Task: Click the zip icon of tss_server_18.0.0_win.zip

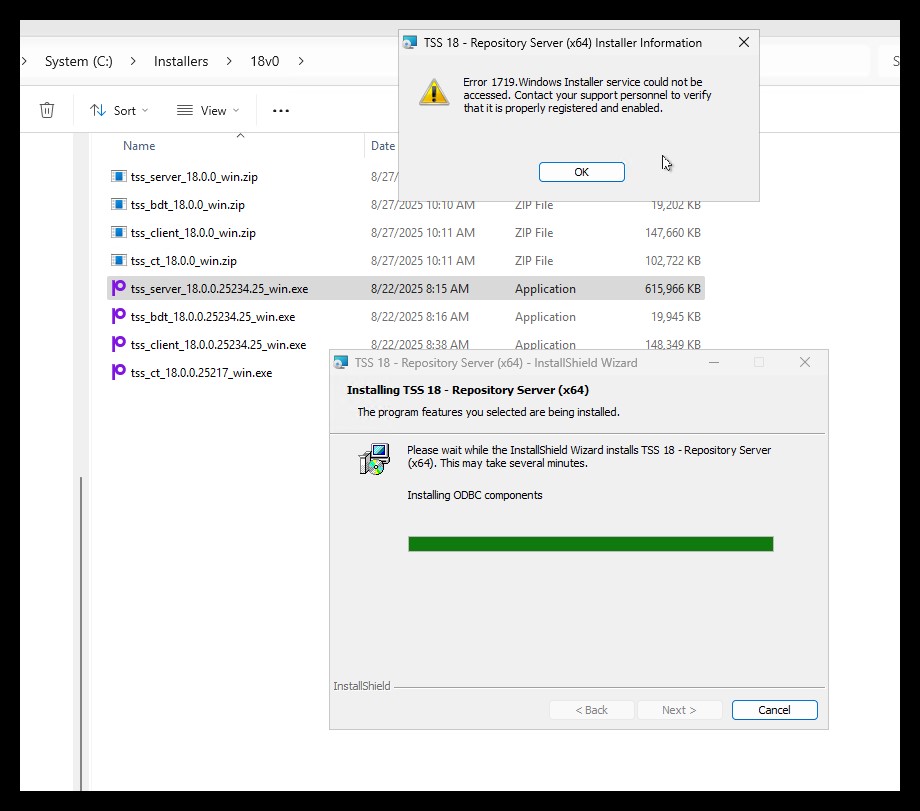Action: [x=119, y=176]
